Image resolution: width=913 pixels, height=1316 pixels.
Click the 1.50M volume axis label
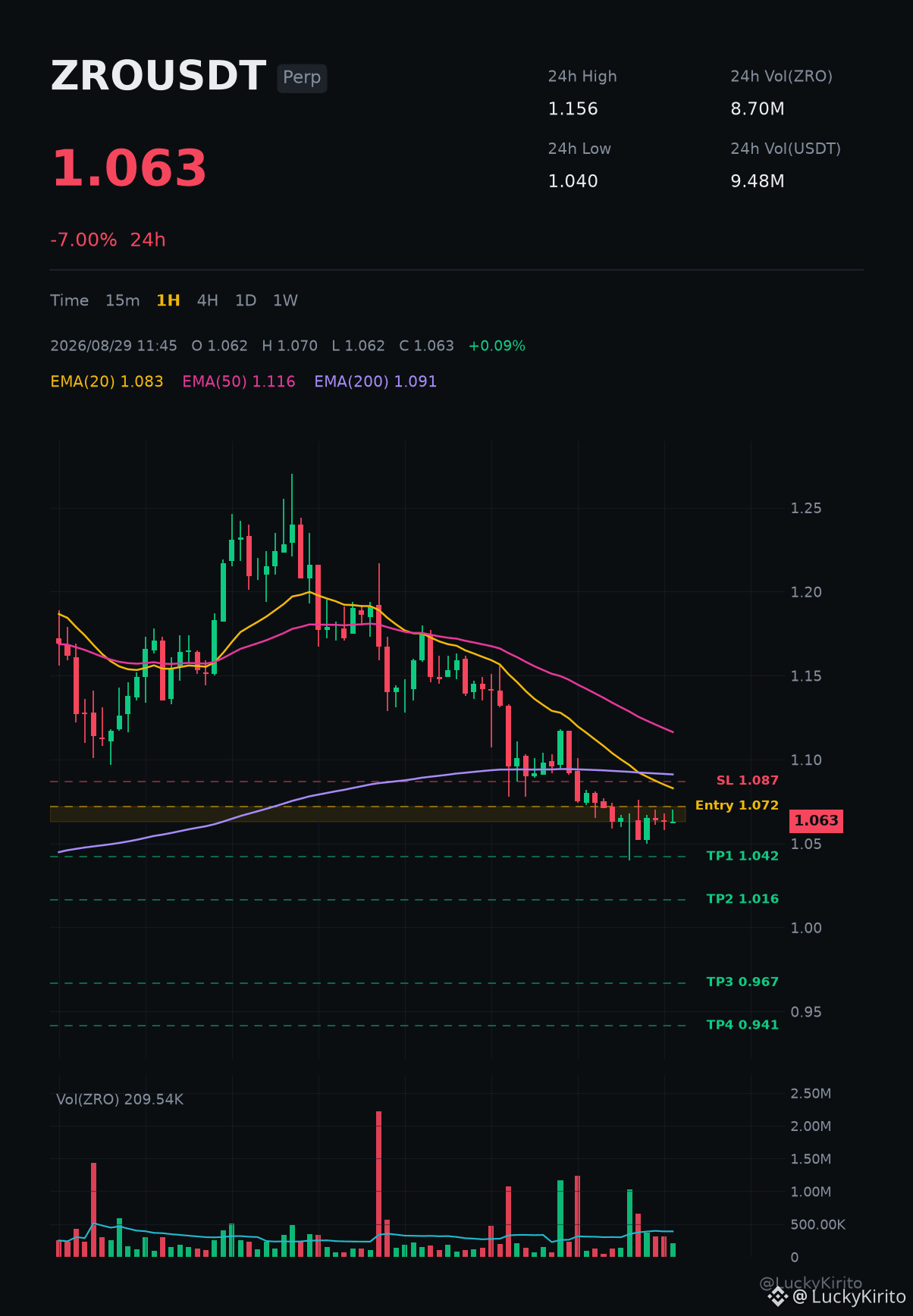point(811,1159)
